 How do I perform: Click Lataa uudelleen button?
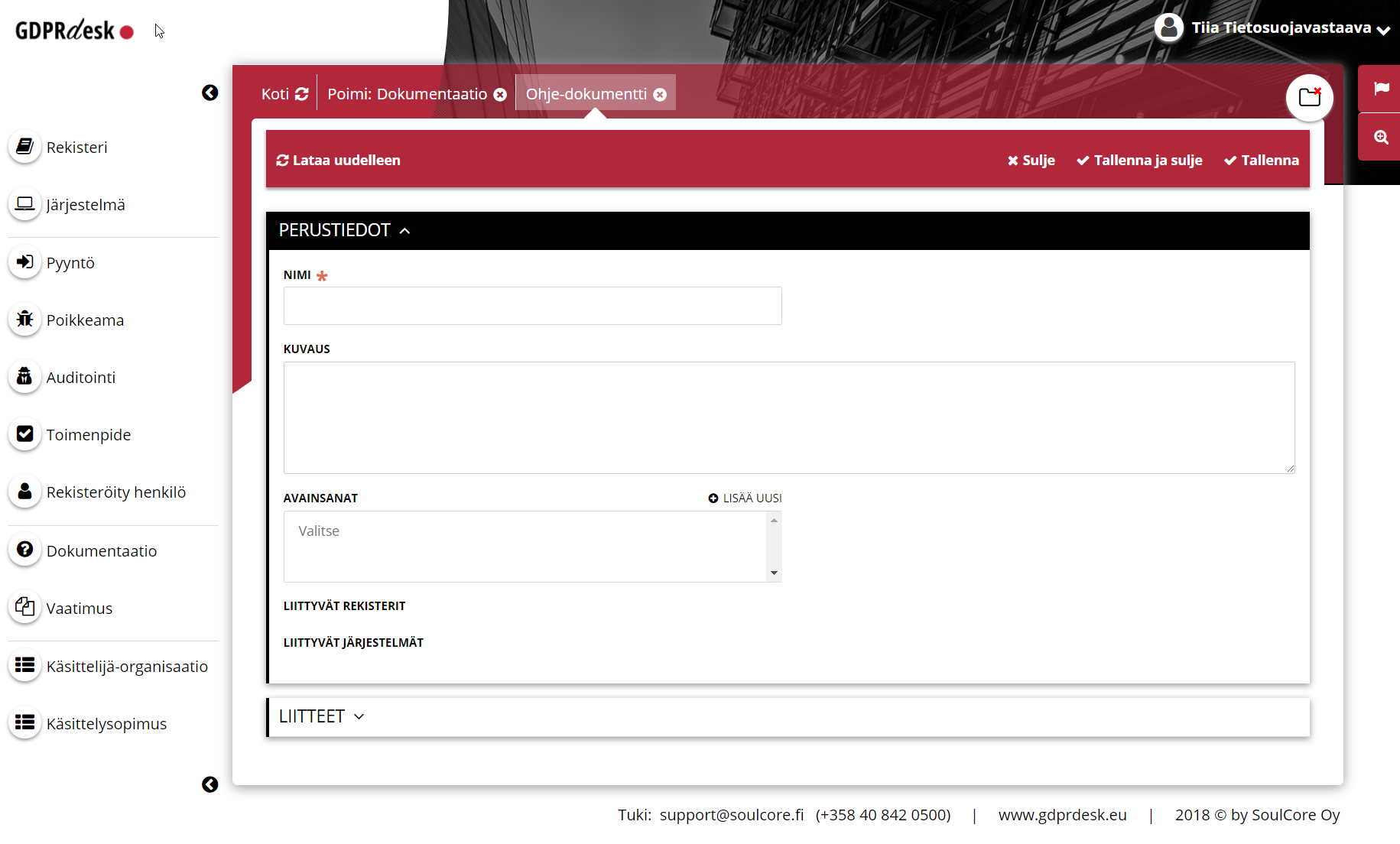[x=338, y=161]
